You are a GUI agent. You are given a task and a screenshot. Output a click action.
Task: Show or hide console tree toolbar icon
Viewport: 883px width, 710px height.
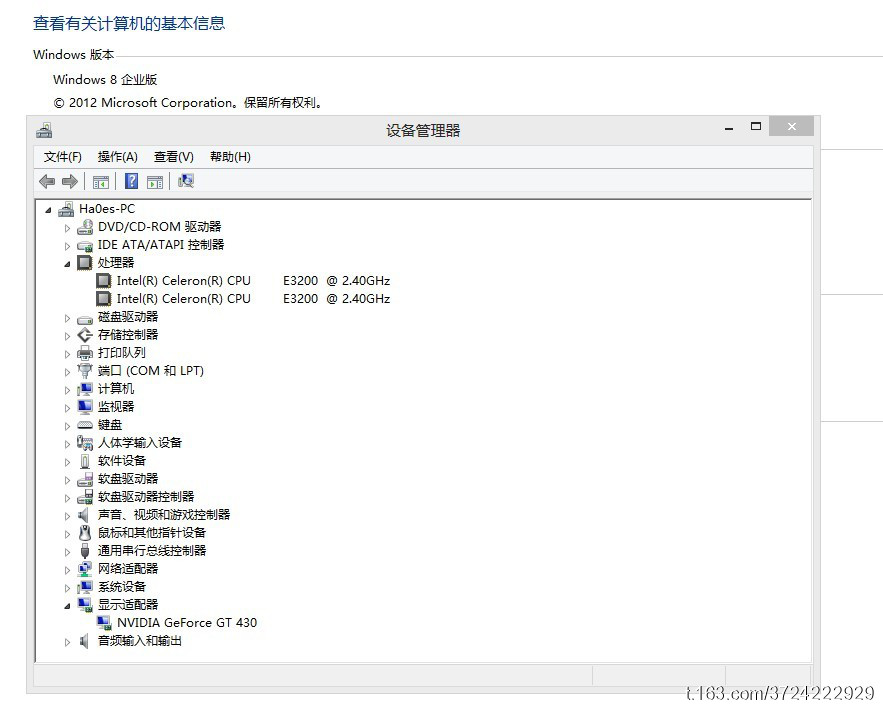coord(100,182)
